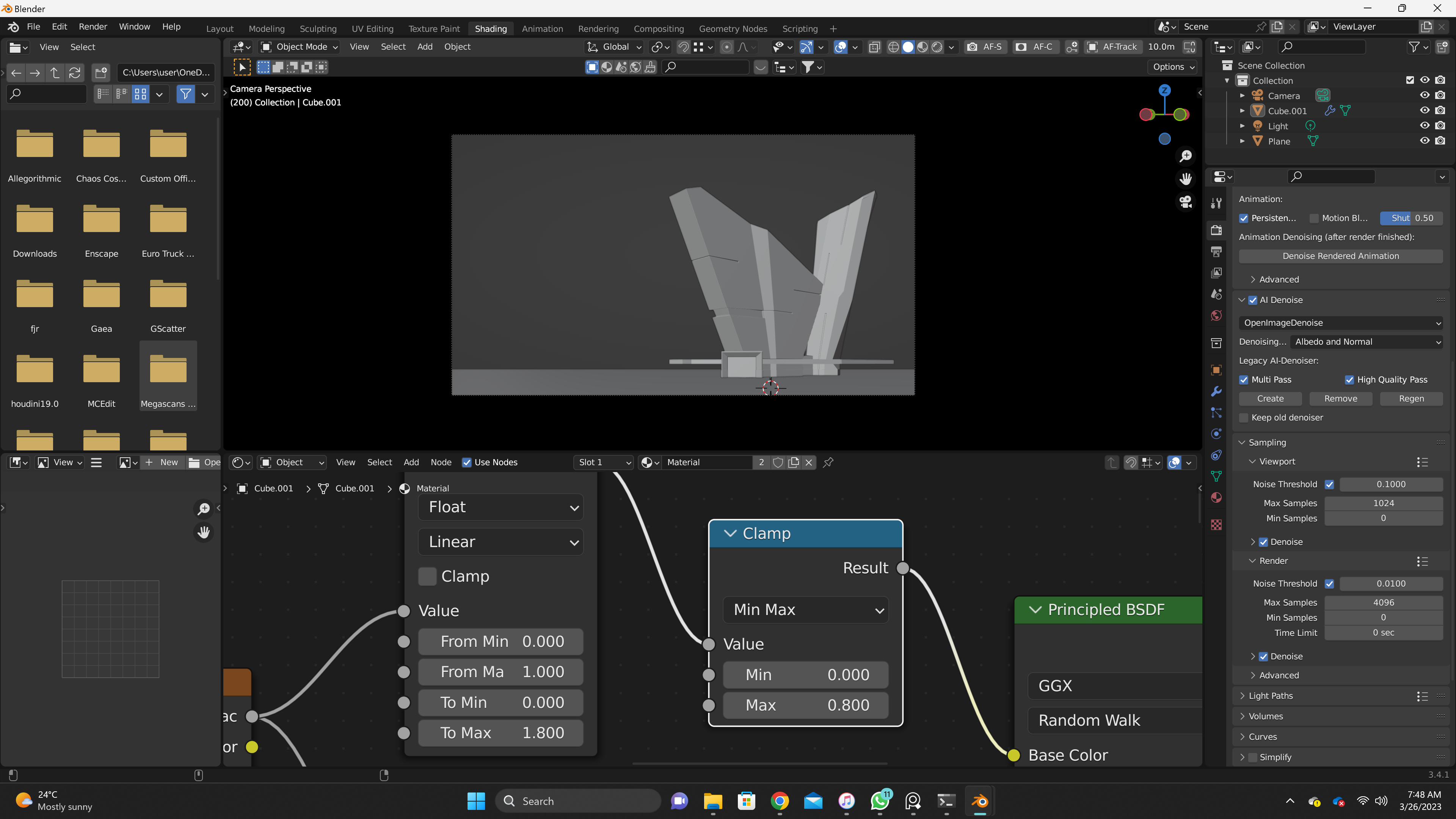Click Denoise Rendered Animation button

pyautogui.click(x=1341, y=256)
